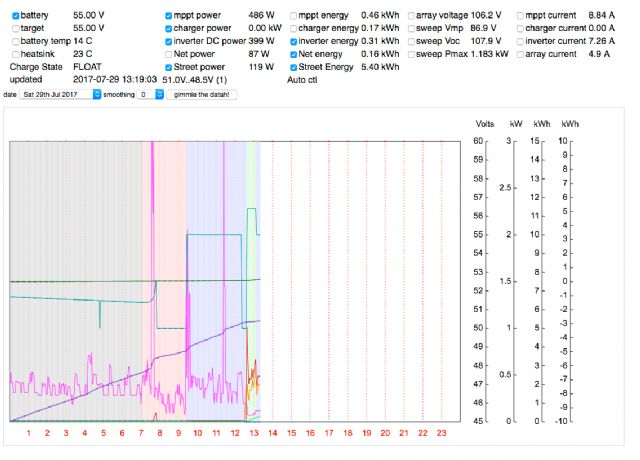Uncheck the battery voltage checkbox

click(x=15, y=17)
